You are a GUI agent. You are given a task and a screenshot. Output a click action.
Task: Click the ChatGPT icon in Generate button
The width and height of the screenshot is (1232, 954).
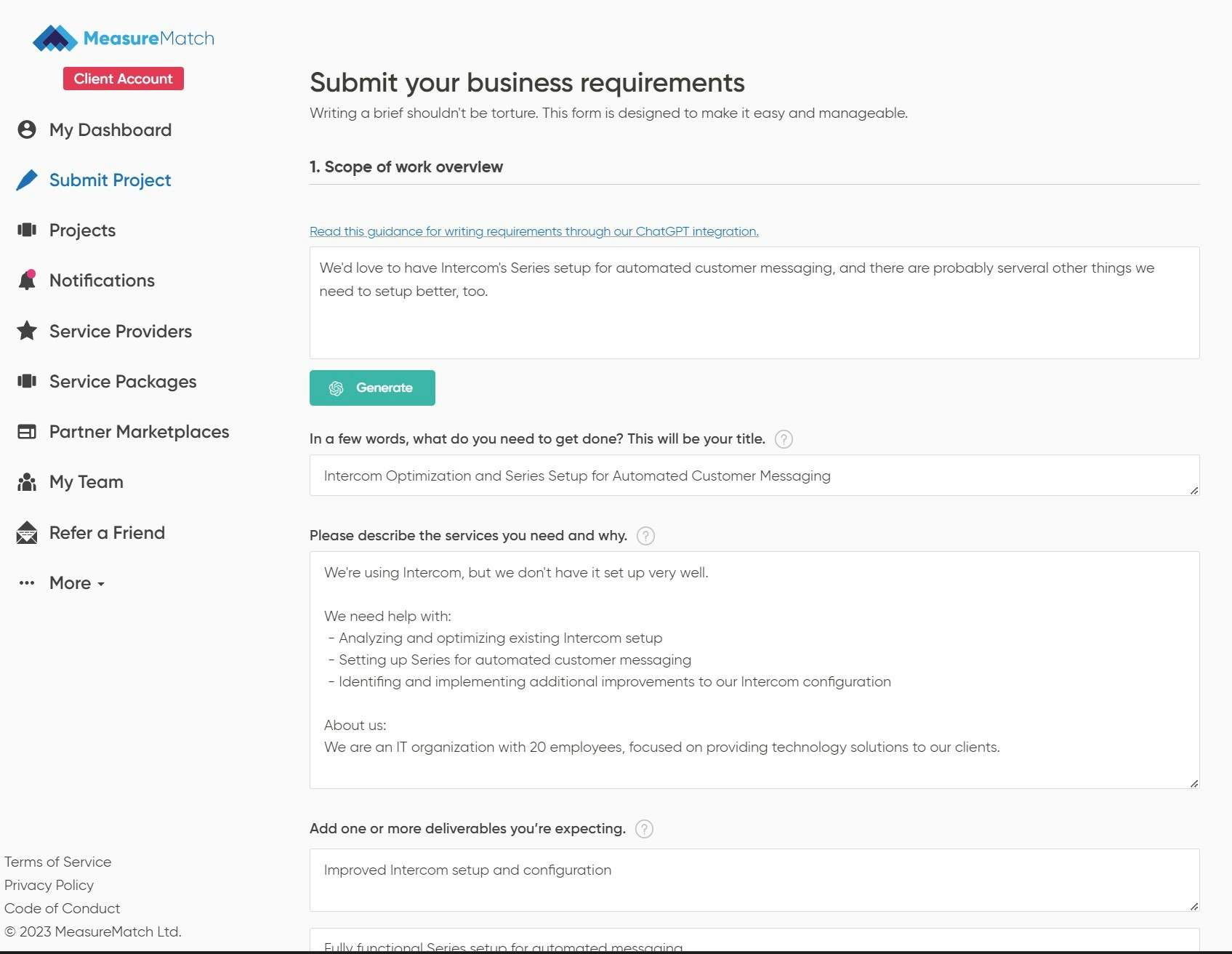(336, 388)
